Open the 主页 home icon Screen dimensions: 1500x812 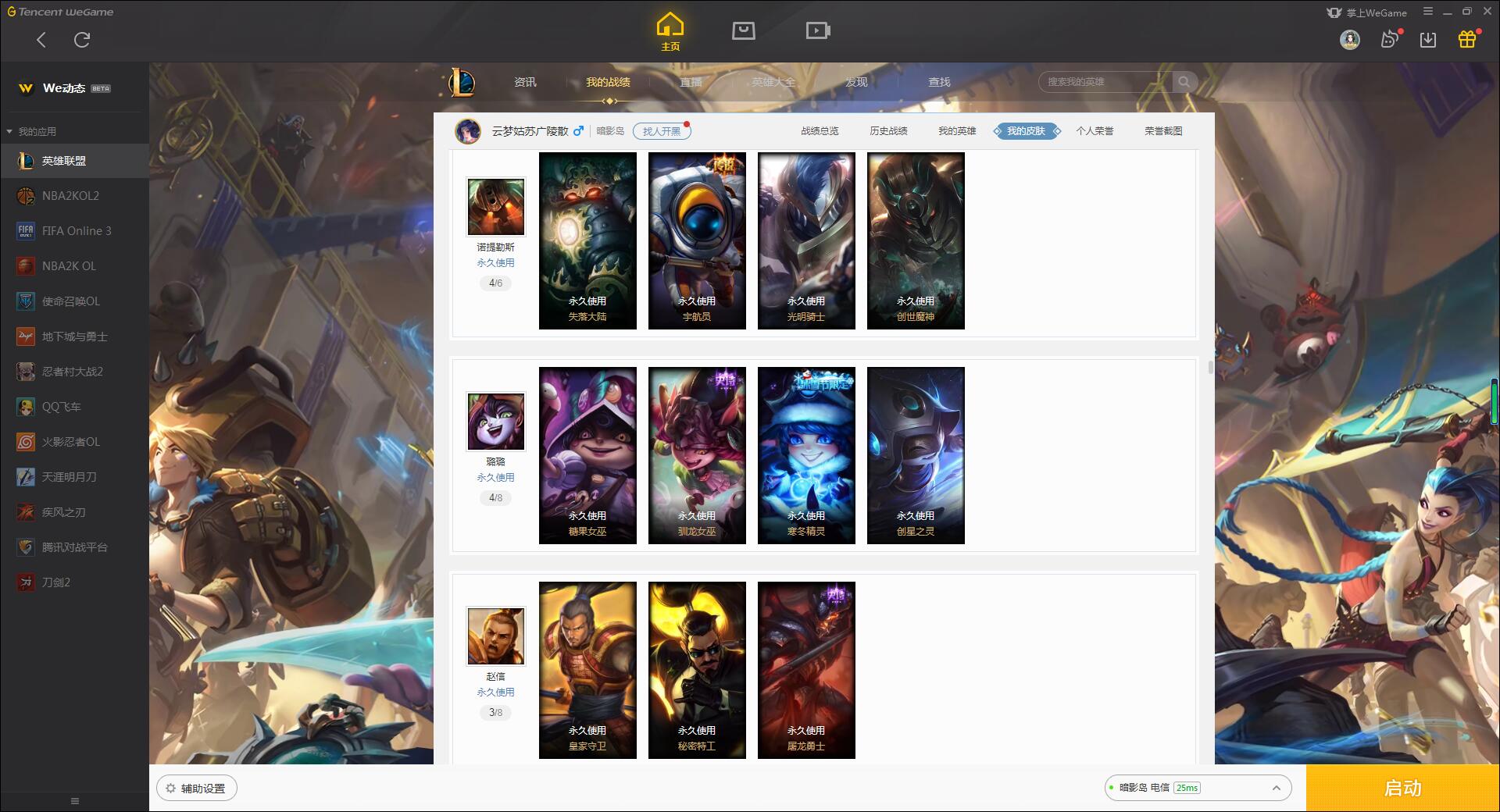pos(670,31)
